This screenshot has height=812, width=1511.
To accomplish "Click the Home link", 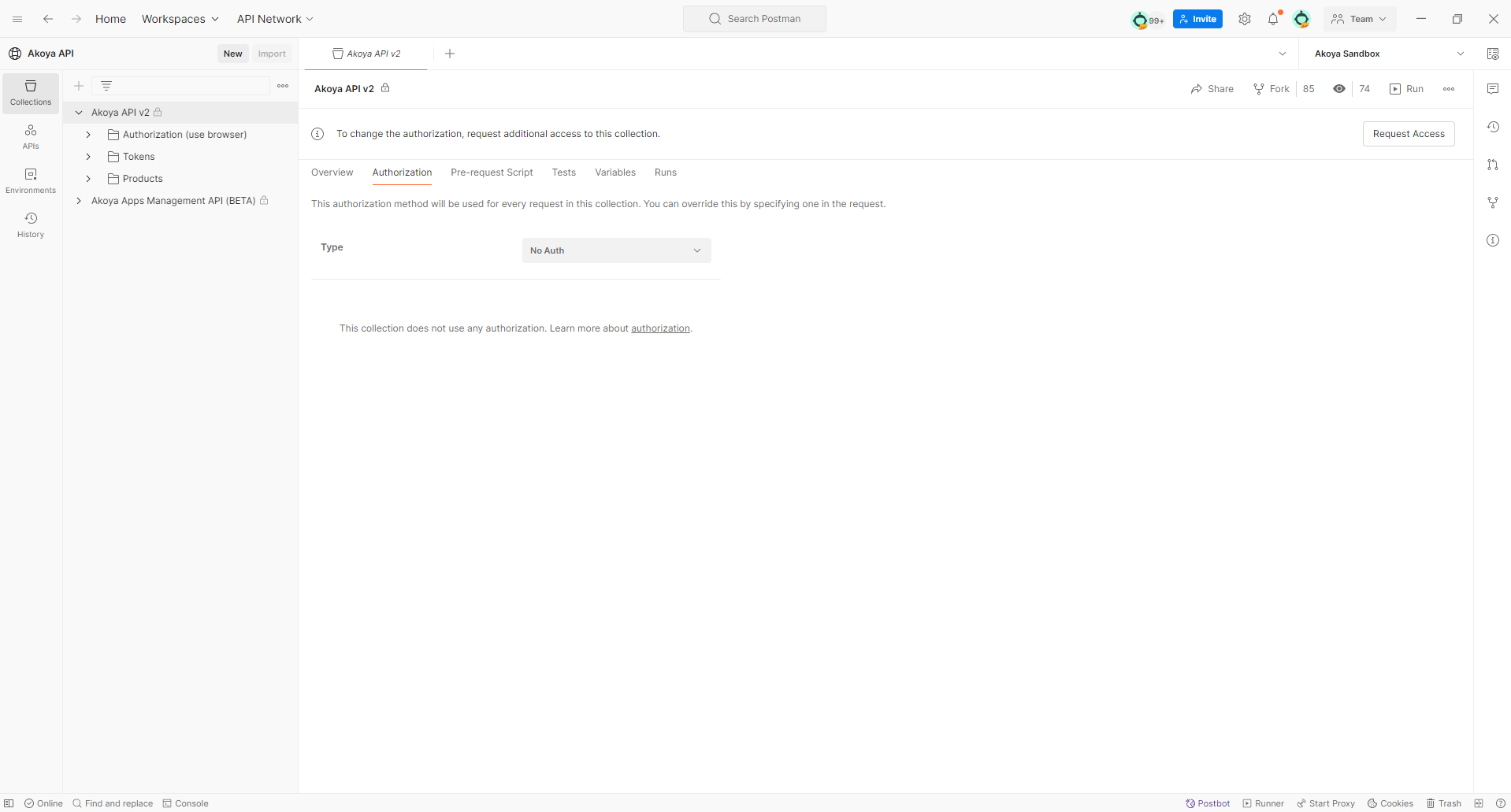I will tap(110, 19).
